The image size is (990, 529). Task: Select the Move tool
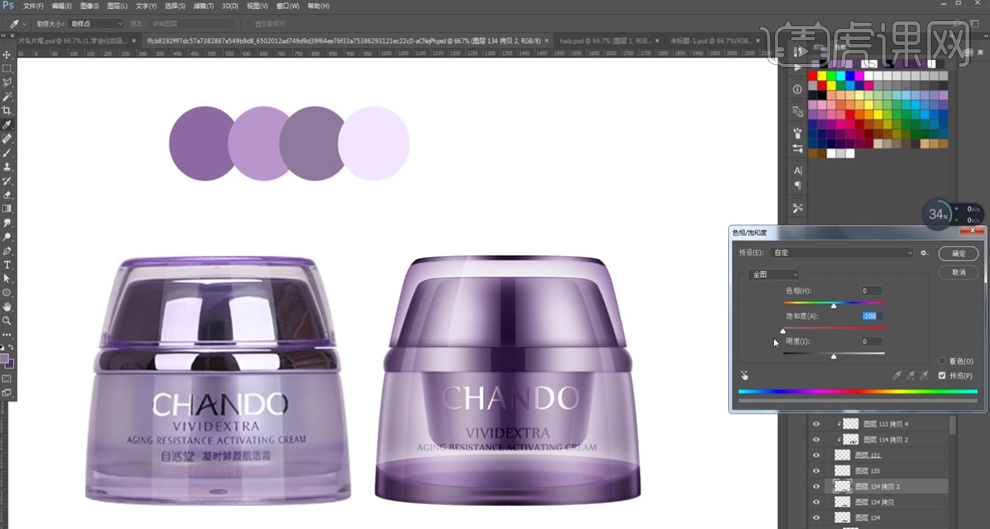[7, 55]
